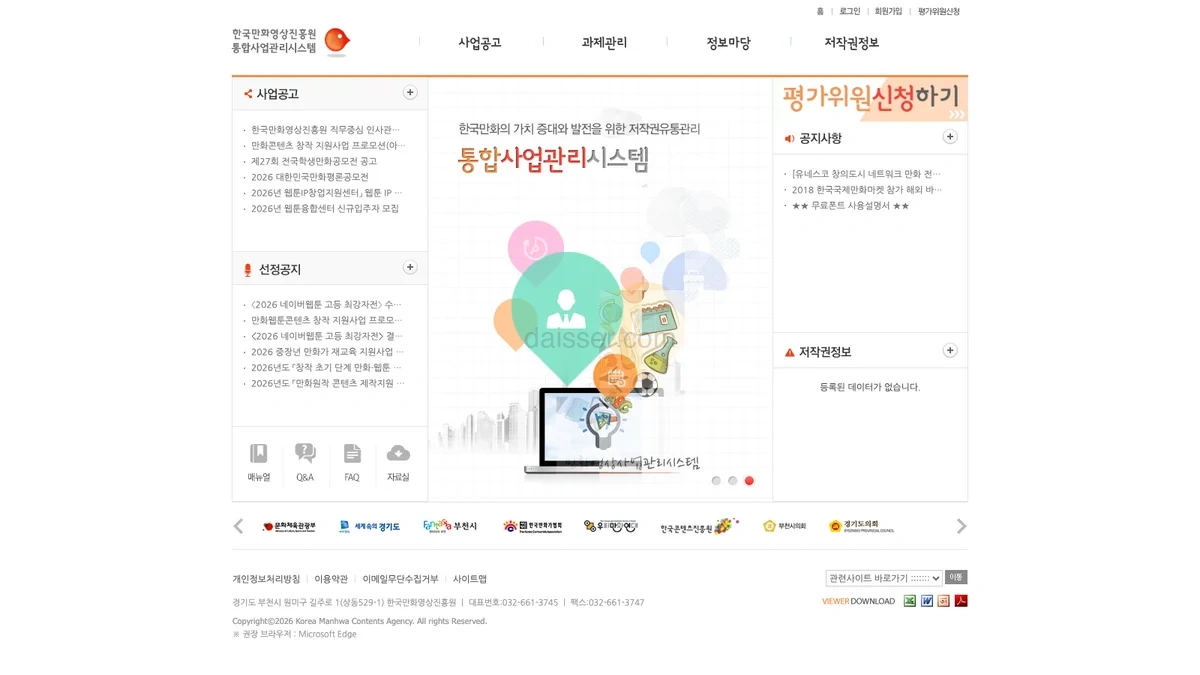Open the 문화체육관광부 partner logo
Image resolution: width=1200 pixels, height=675 pixels.
[x=289, y=526]
